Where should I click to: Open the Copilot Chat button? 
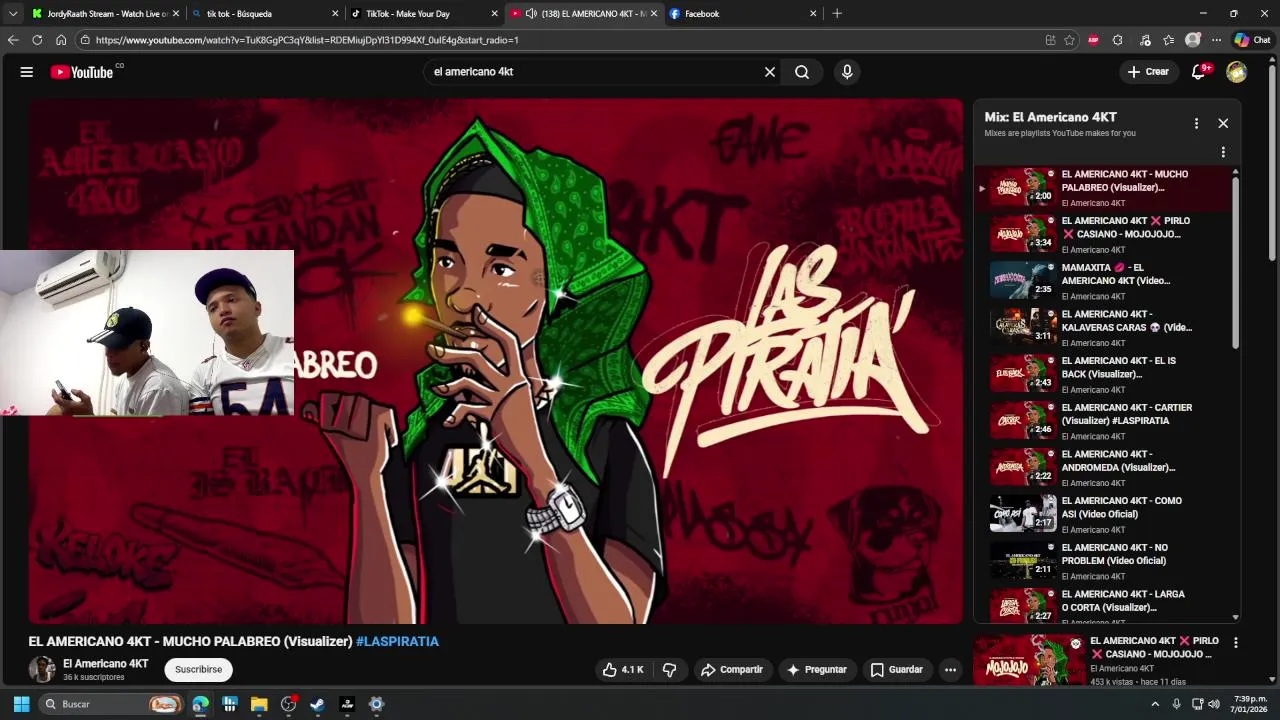[x=1251, y=40]
